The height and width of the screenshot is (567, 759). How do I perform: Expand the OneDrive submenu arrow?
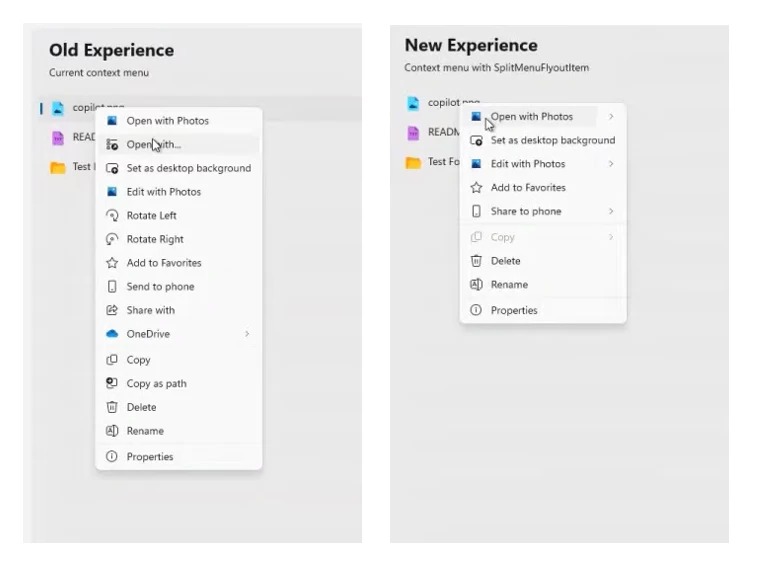[247, 334]
